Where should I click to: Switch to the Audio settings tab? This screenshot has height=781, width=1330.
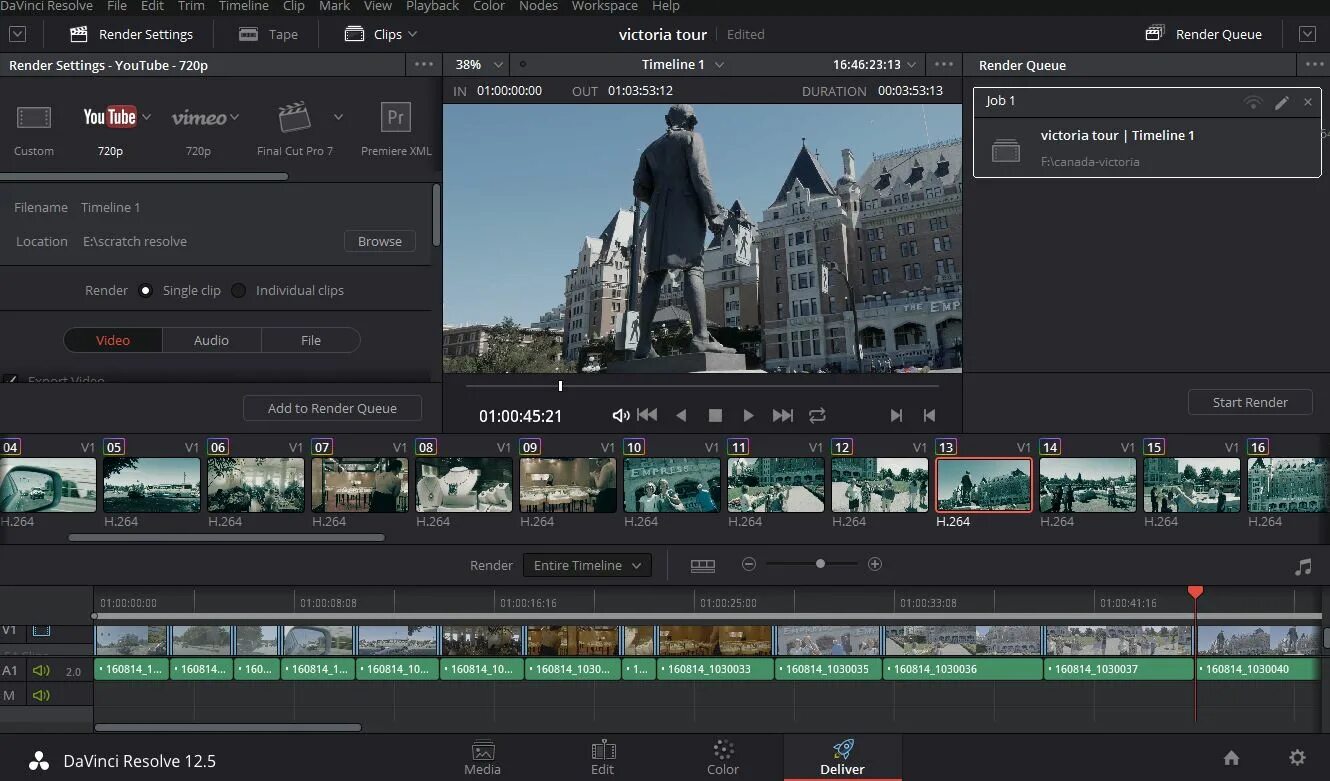click(211, 340)
